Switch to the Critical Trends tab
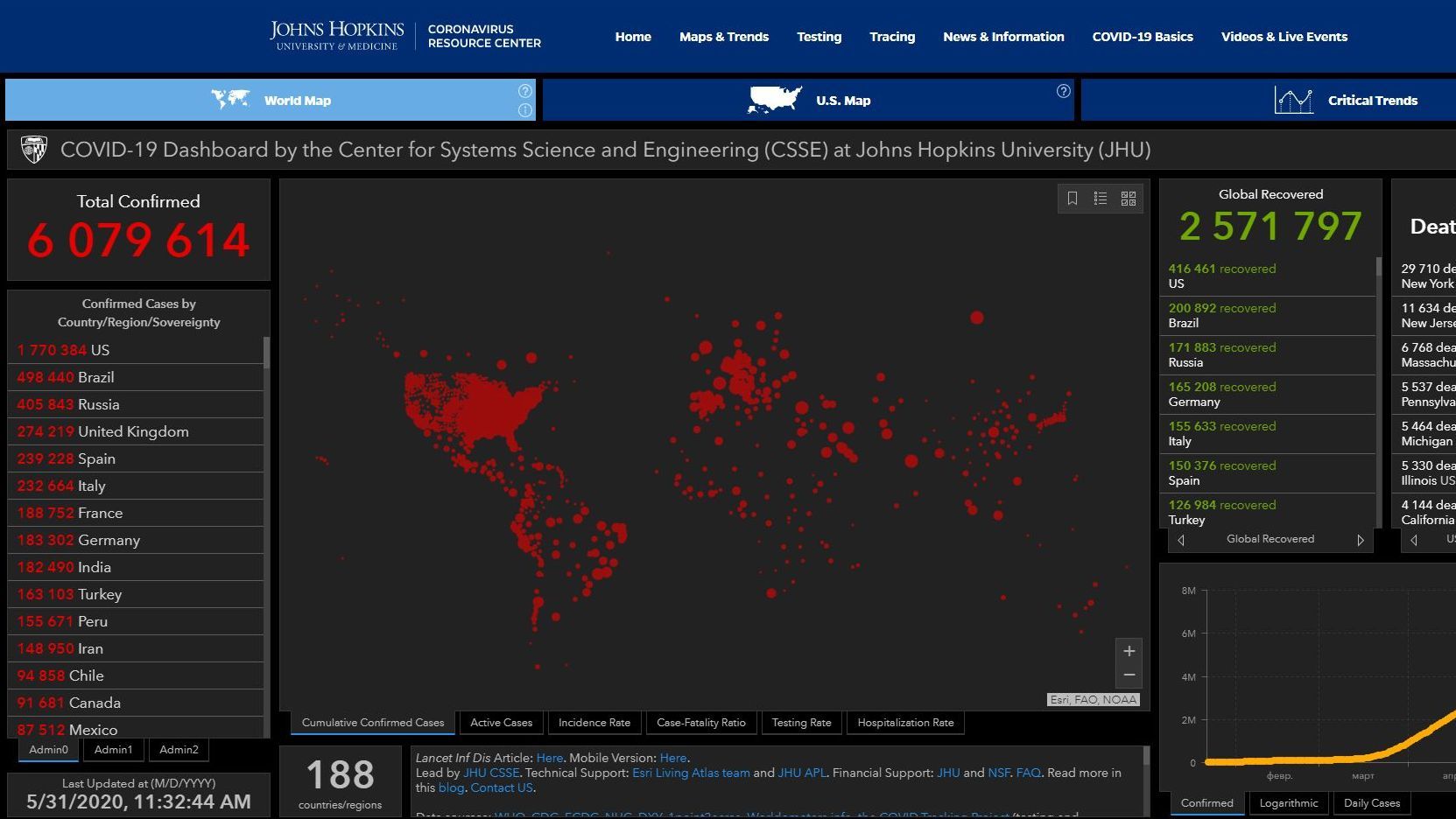This screenshot has height=819, width=1456. pyautogui.click(x=1269, y=100)
